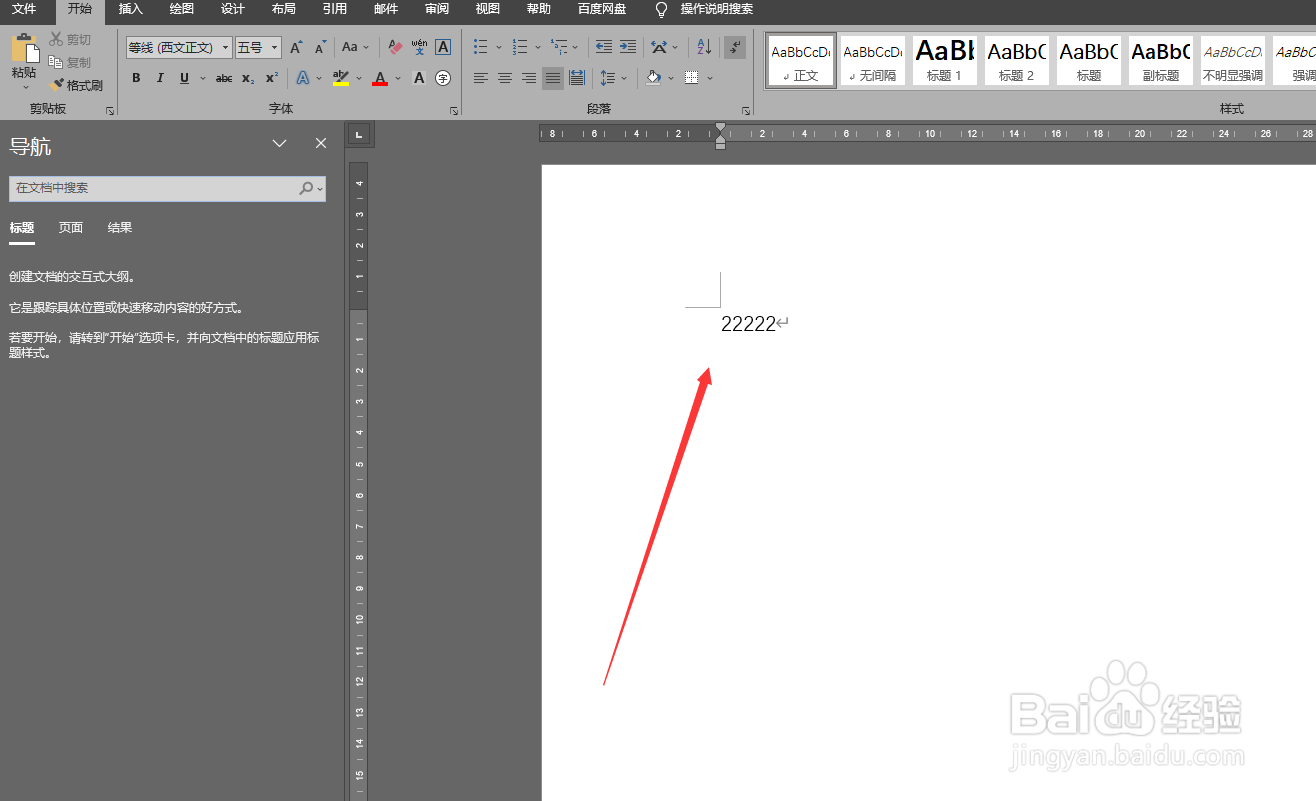Center-align the paragraph
Viewport: 1316px width, 801px height.
click(505, 78)
